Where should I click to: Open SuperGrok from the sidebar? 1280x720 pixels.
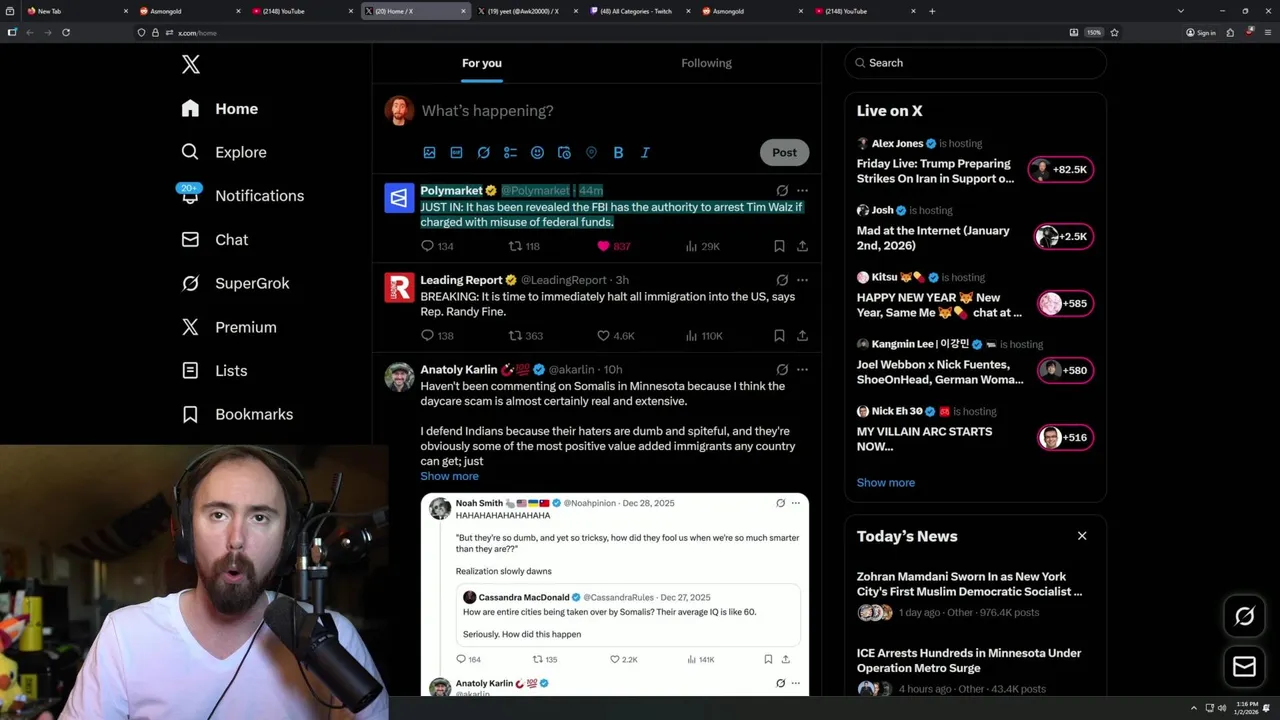point(236,283)
